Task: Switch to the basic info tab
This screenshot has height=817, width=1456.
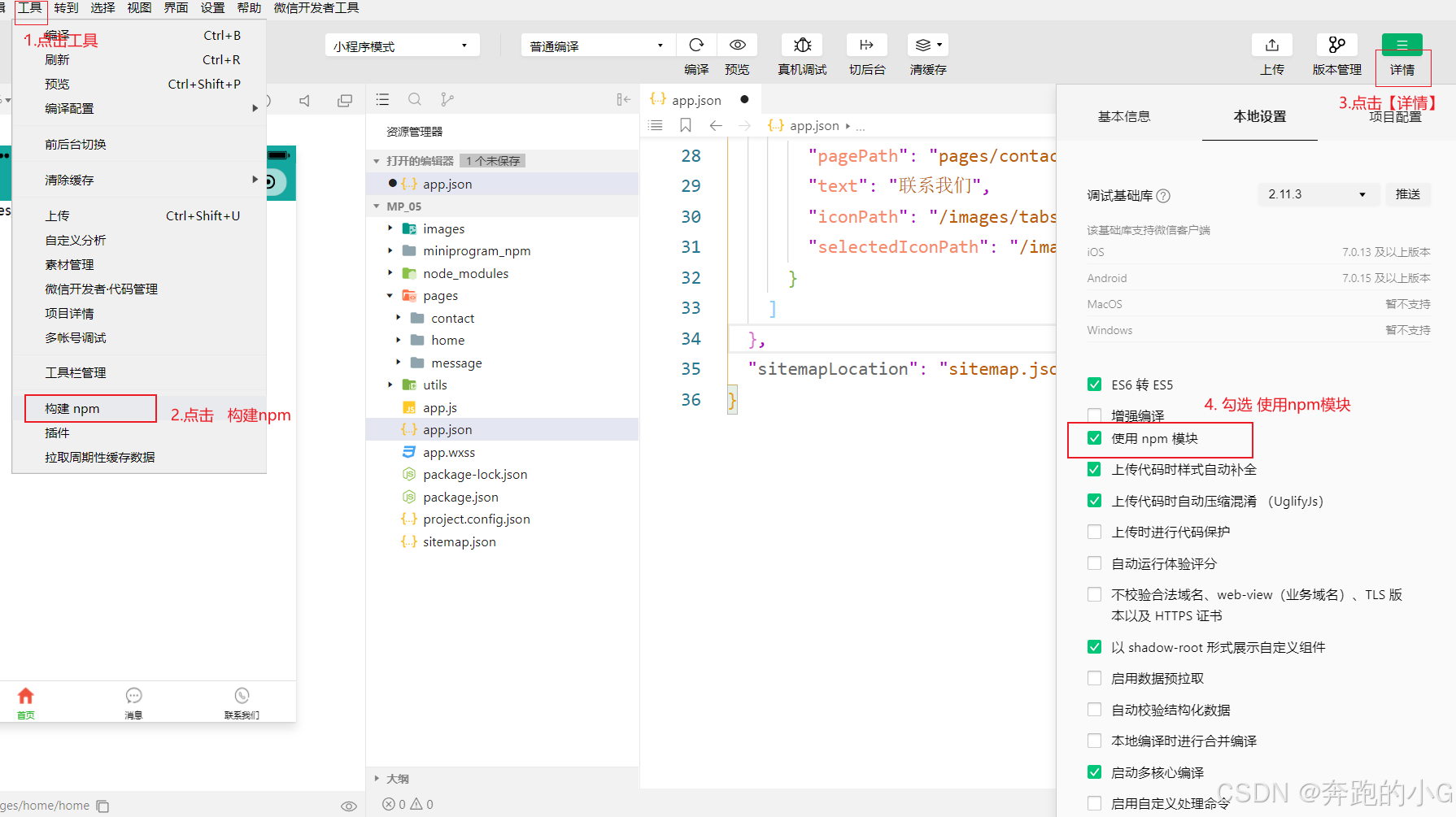Action: [x=1124, y=116]
